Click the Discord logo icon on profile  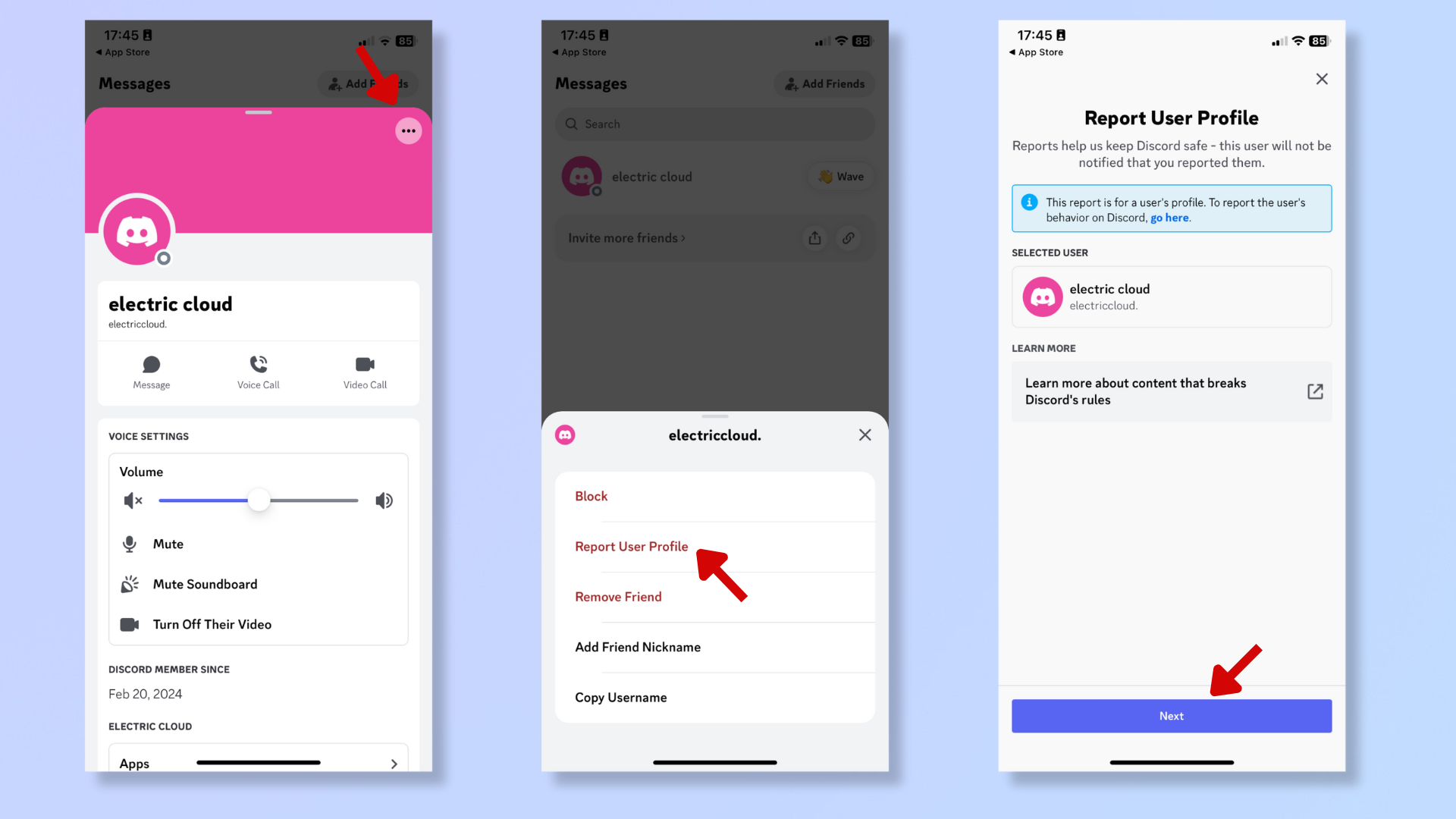(x=137, y=232)
